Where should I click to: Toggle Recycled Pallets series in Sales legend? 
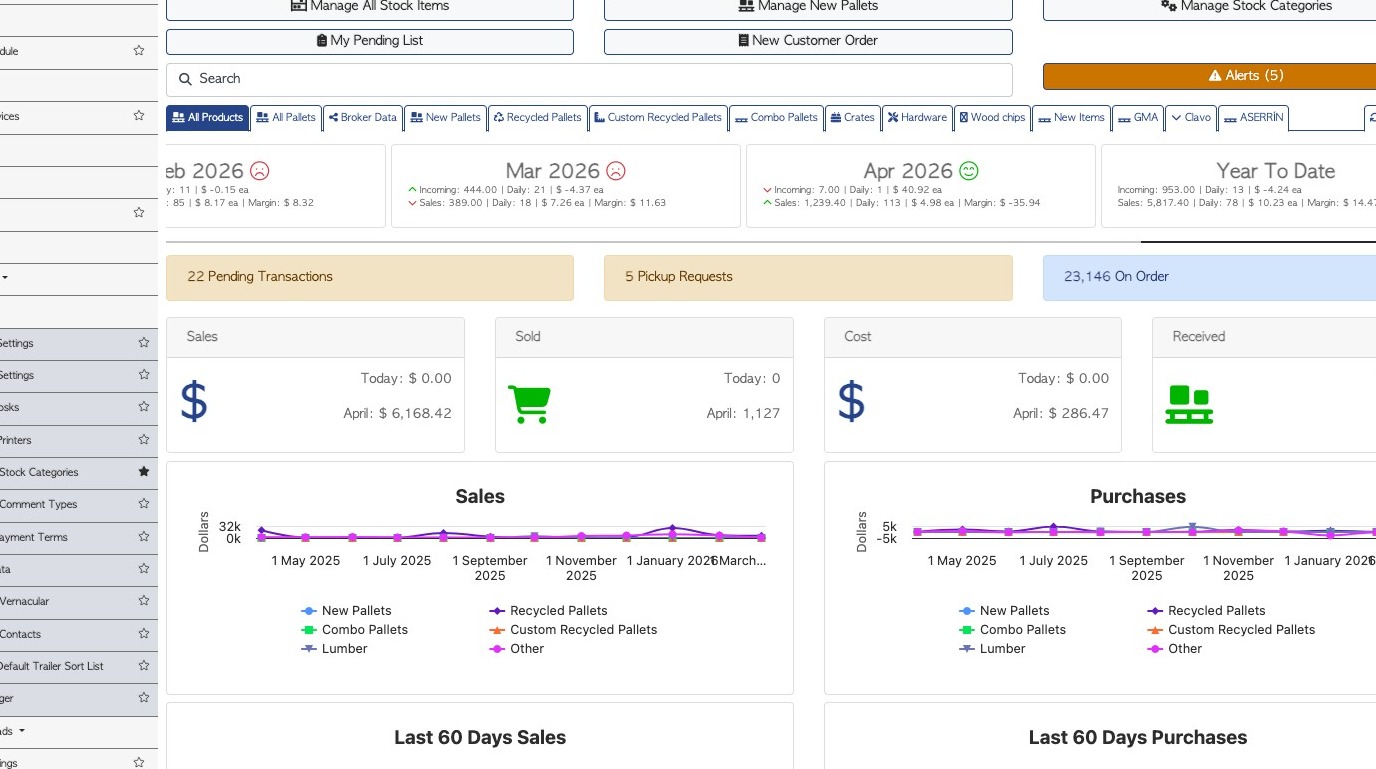point(558,611)
